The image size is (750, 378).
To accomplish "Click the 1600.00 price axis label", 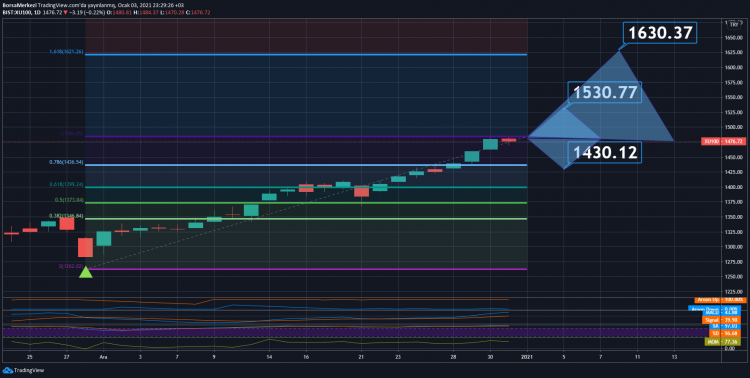I will (x=733, y=67).
